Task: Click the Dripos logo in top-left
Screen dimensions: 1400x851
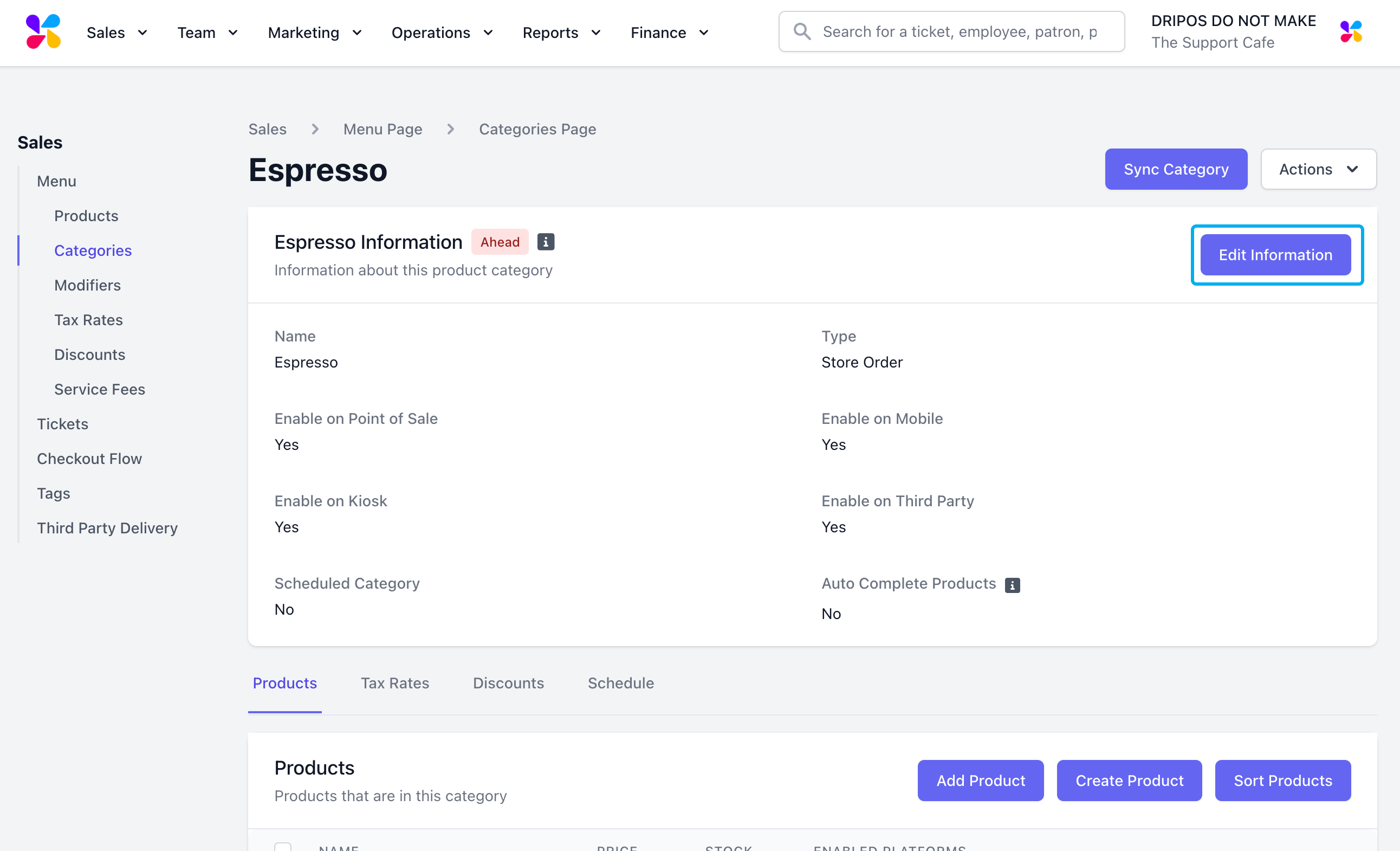Action: coord(43,32)
